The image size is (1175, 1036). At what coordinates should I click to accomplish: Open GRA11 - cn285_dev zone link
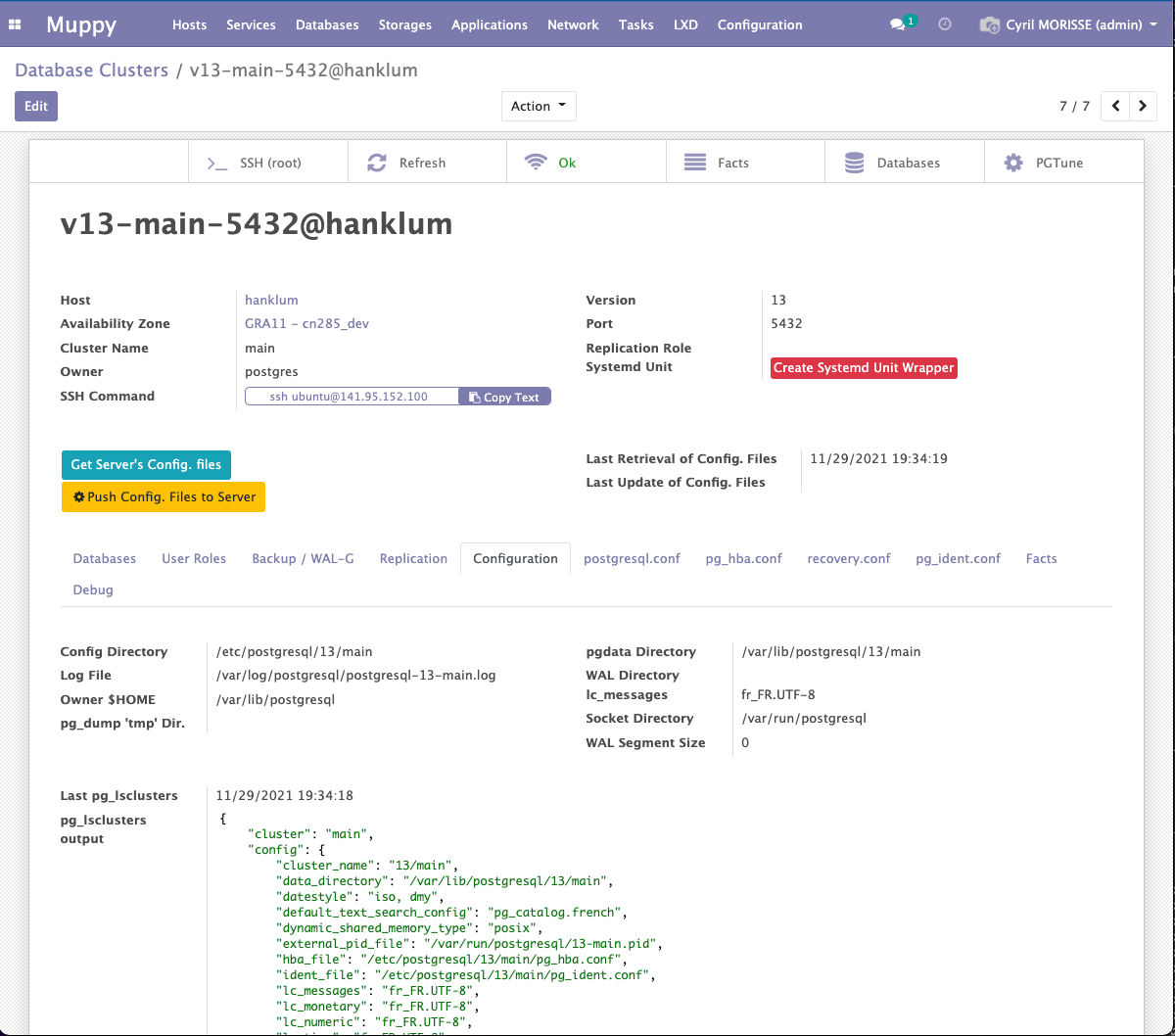pyautogui.click(x=306, y=324)
